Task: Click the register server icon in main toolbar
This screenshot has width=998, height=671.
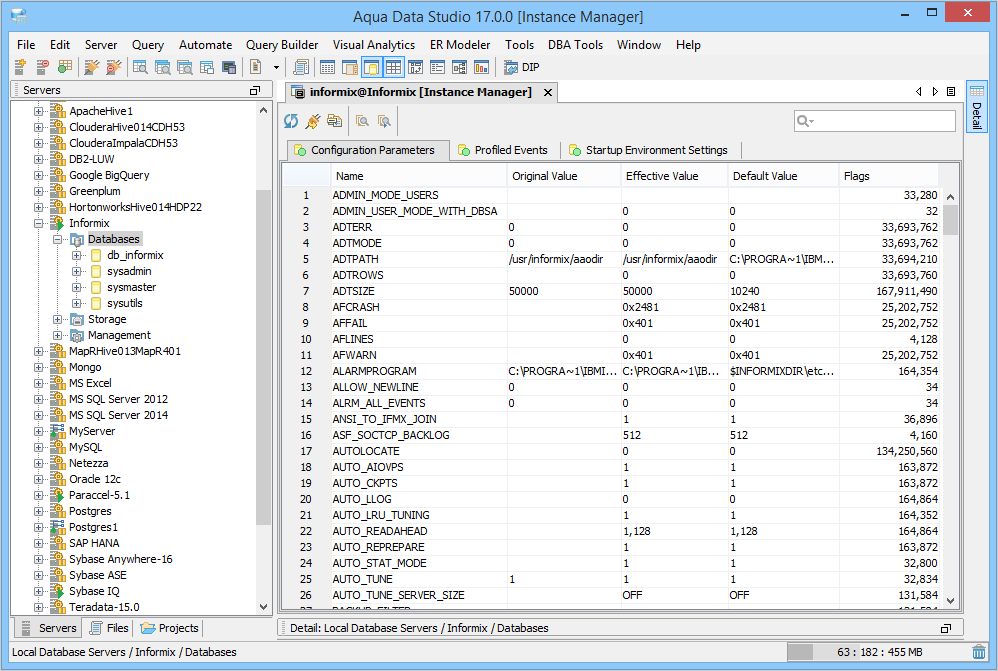Action: coord(20,68)
